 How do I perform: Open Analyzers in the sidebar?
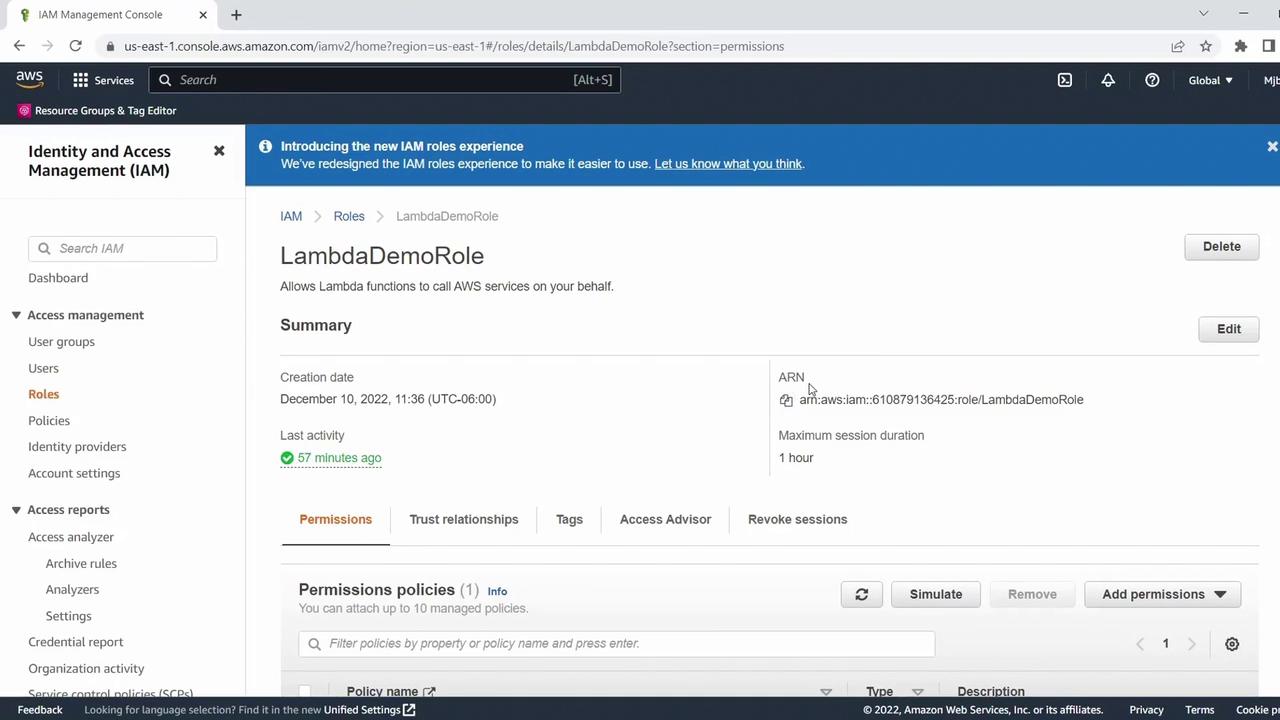(72, 590)
